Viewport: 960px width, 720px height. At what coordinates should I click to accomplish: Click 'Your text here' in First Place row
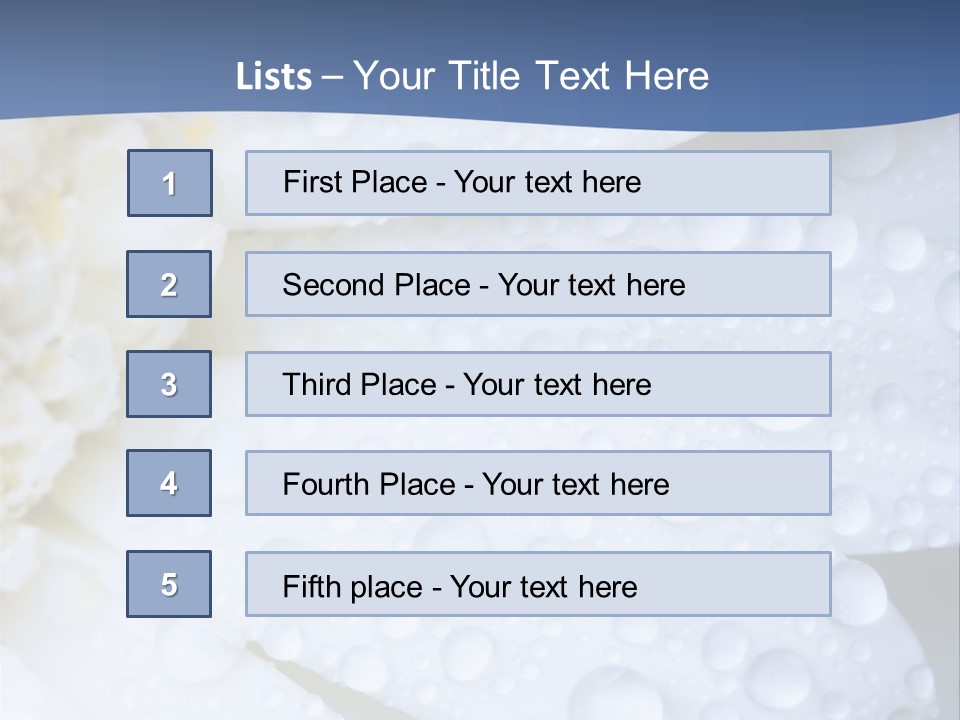pos(547,182)
